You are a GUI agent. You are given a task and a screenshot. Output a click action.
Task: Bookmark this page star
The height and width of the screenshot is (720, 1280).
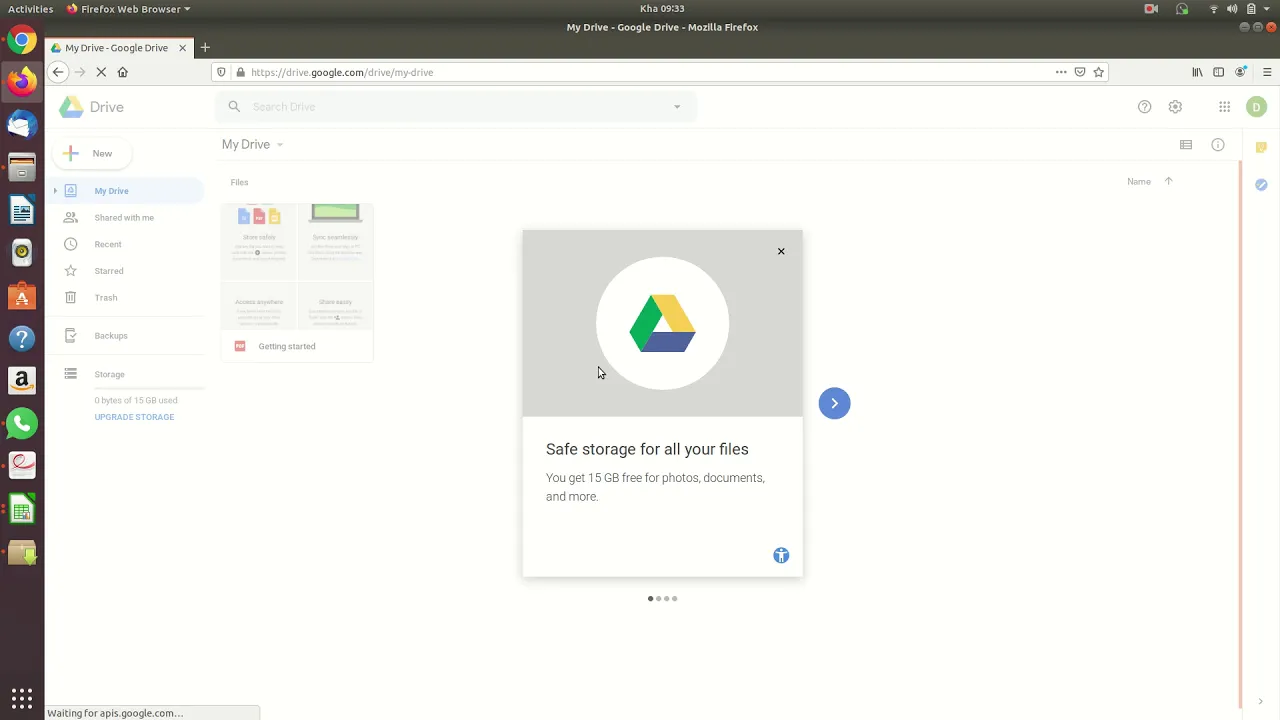point(1099,72)
